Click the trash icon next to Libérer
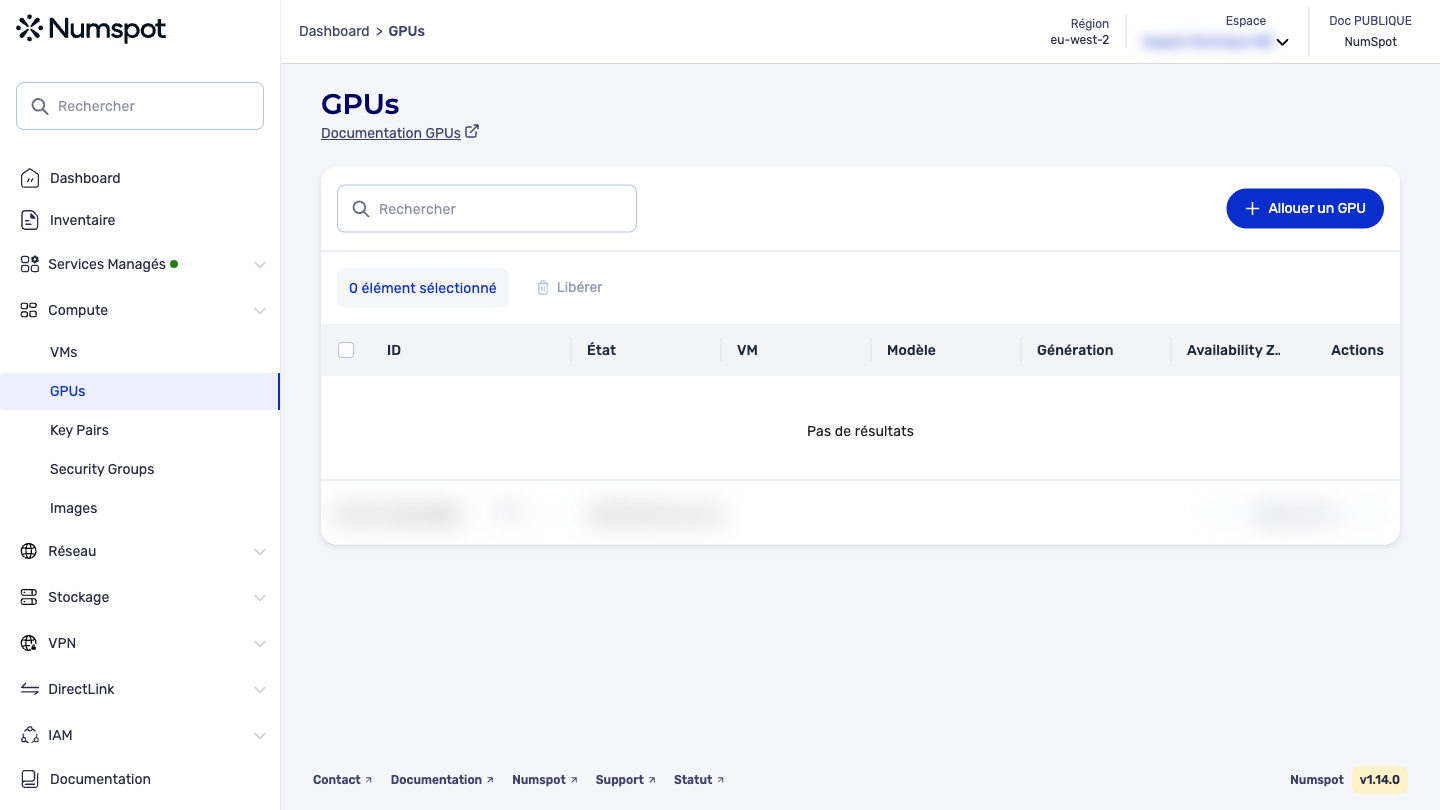The height and width of the screenshot is (810, 1440). (x=543, y=287)
